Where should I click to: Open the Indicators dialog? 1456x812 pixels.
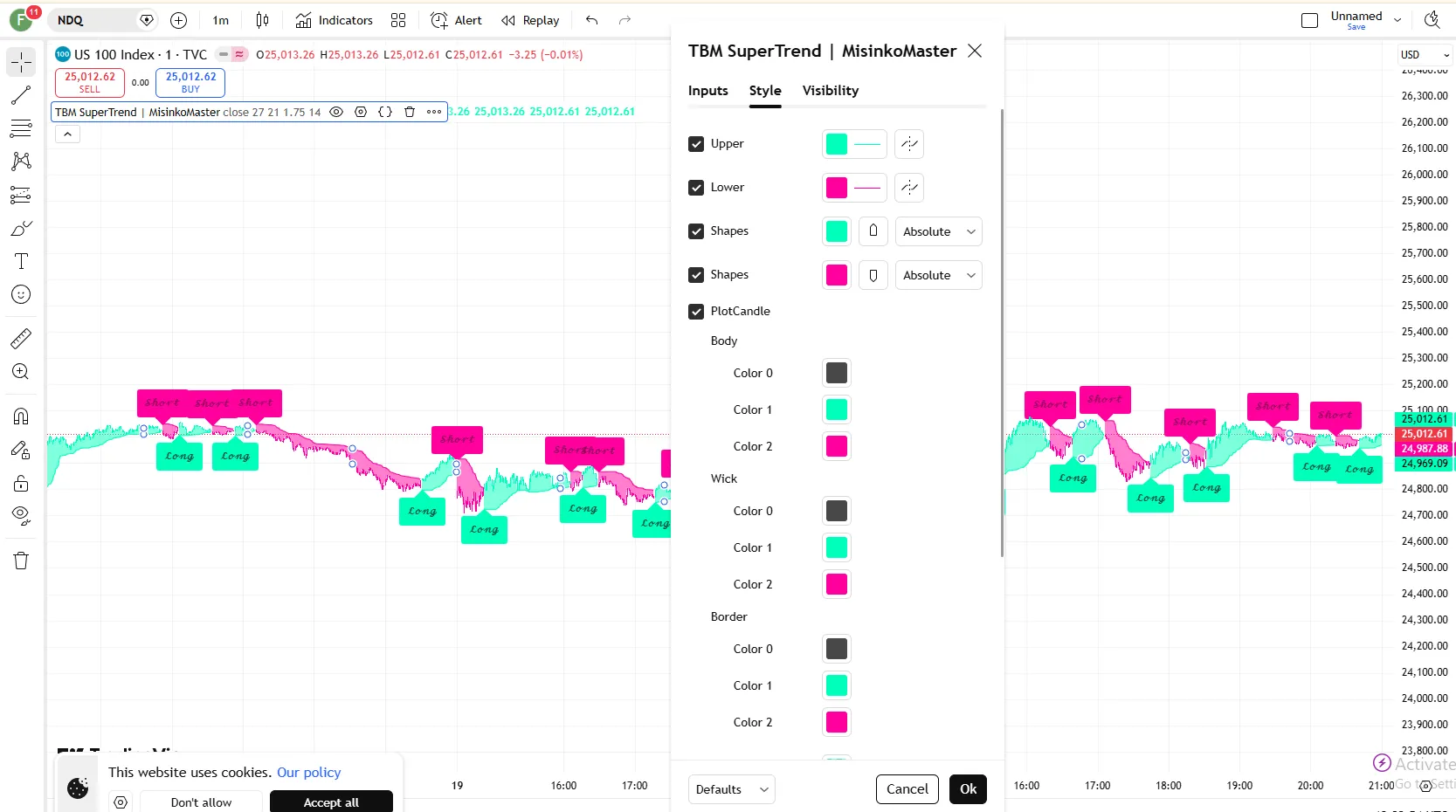[x=335, y=20]
